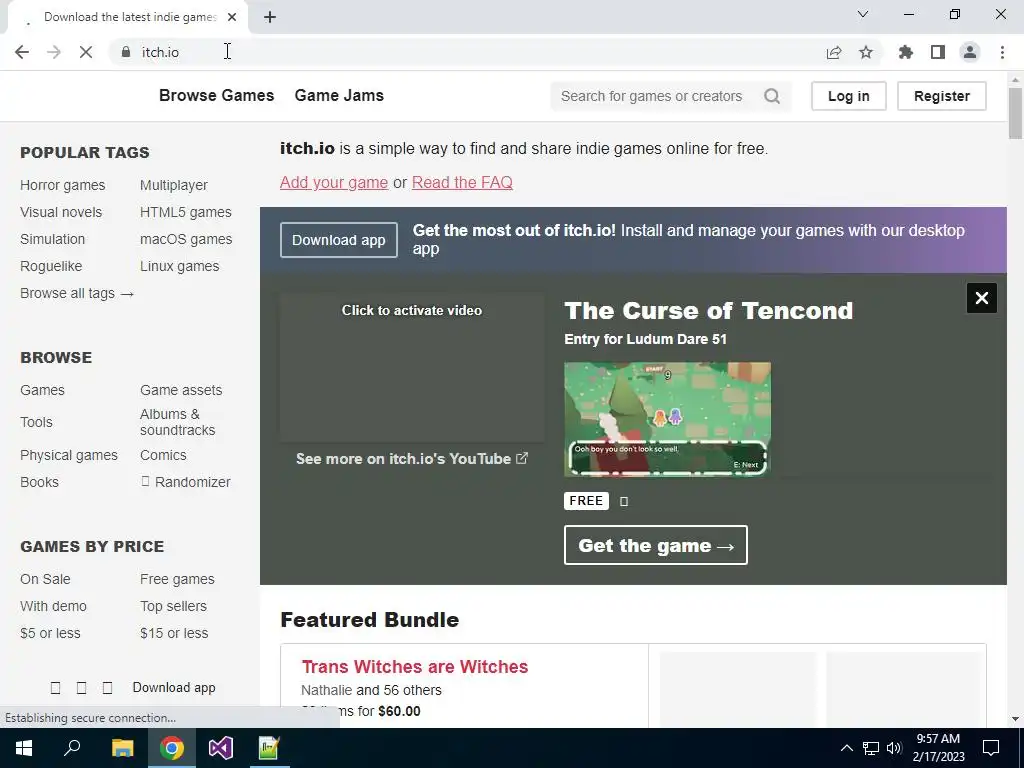Open a new tab with the plus icon

click(270, 17)
